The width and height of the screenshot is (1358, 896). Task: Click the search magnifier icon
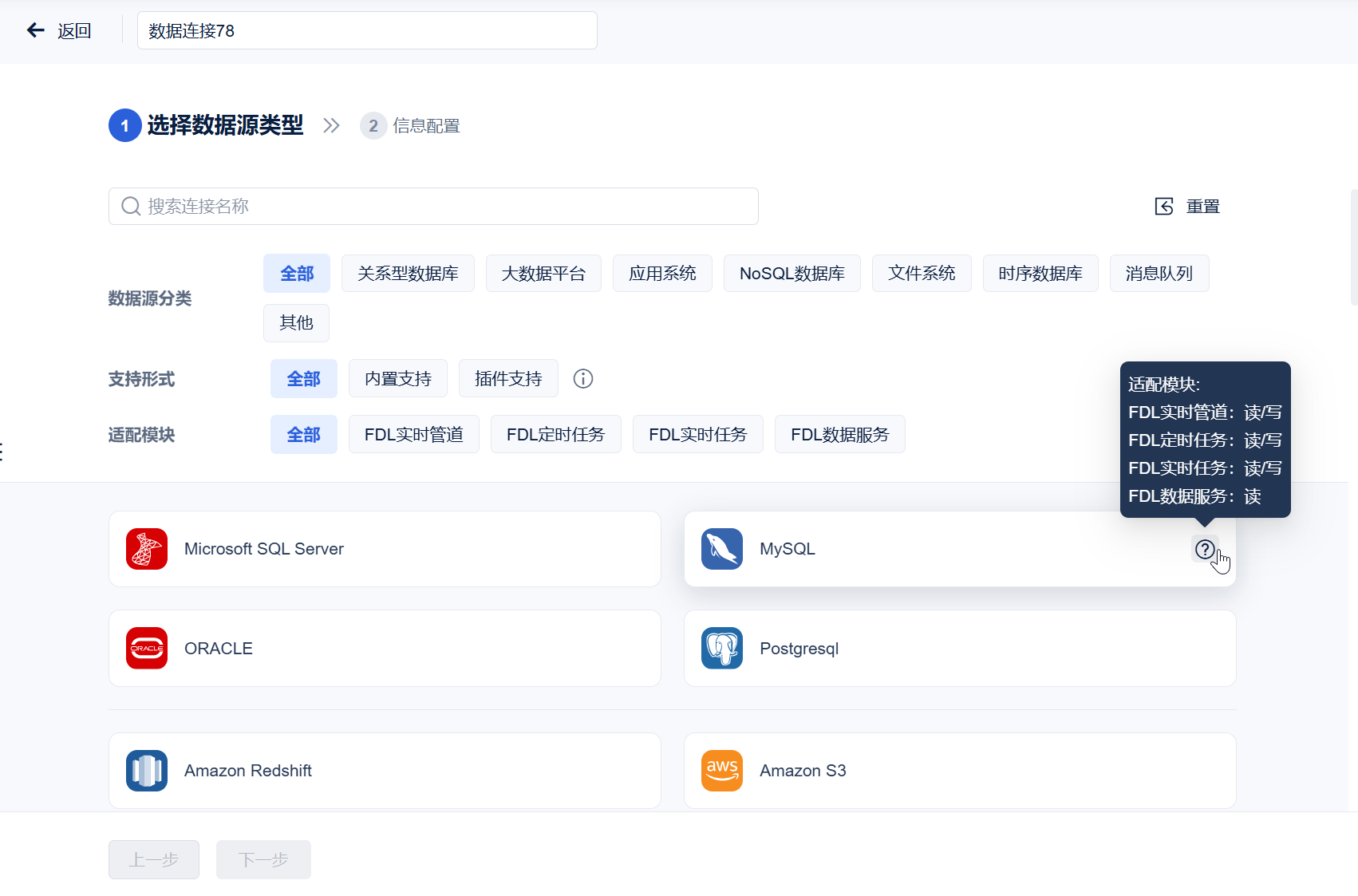[x=131, y=207]
